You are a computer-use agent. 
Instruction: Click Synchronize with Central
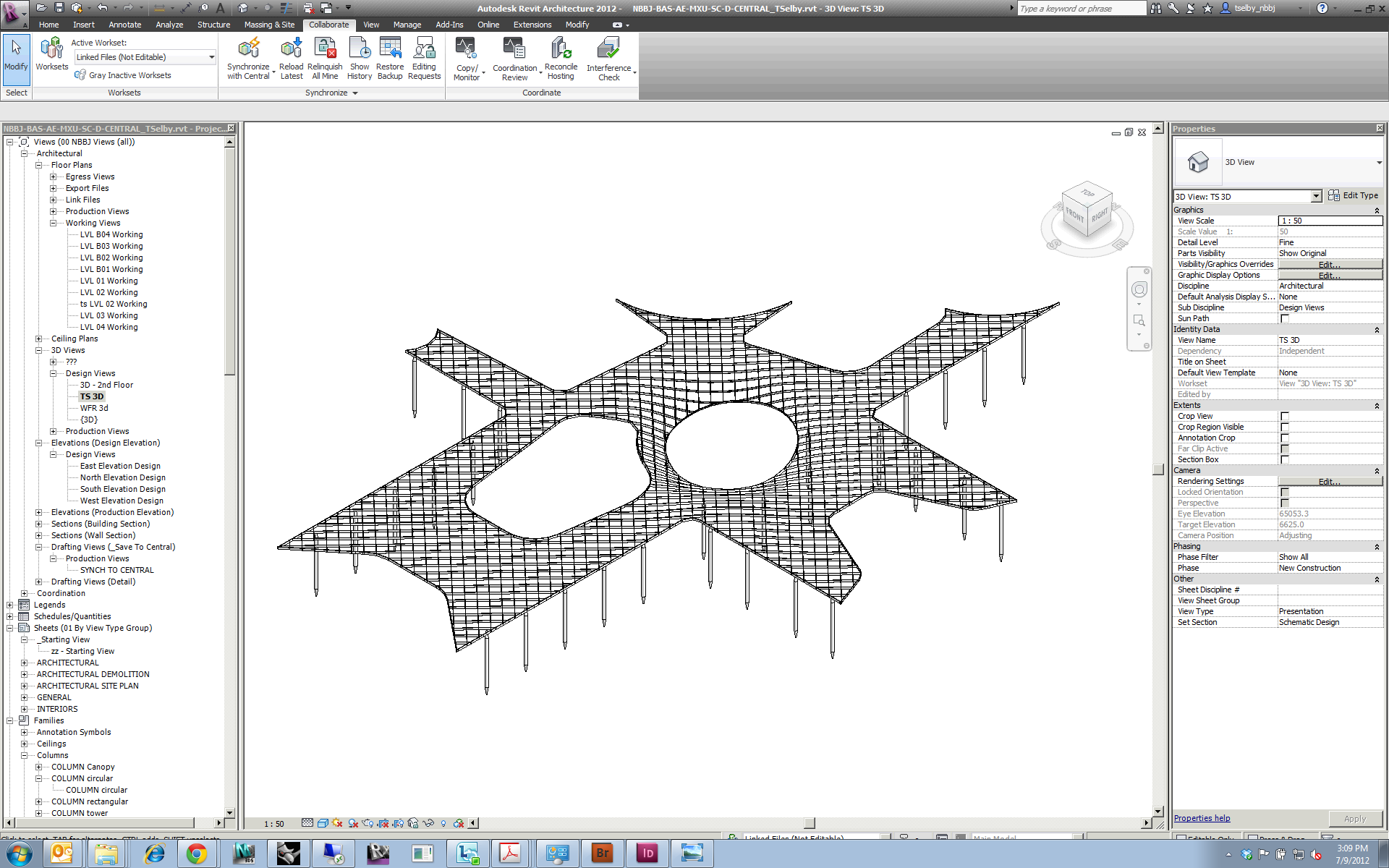click(248, 59)
